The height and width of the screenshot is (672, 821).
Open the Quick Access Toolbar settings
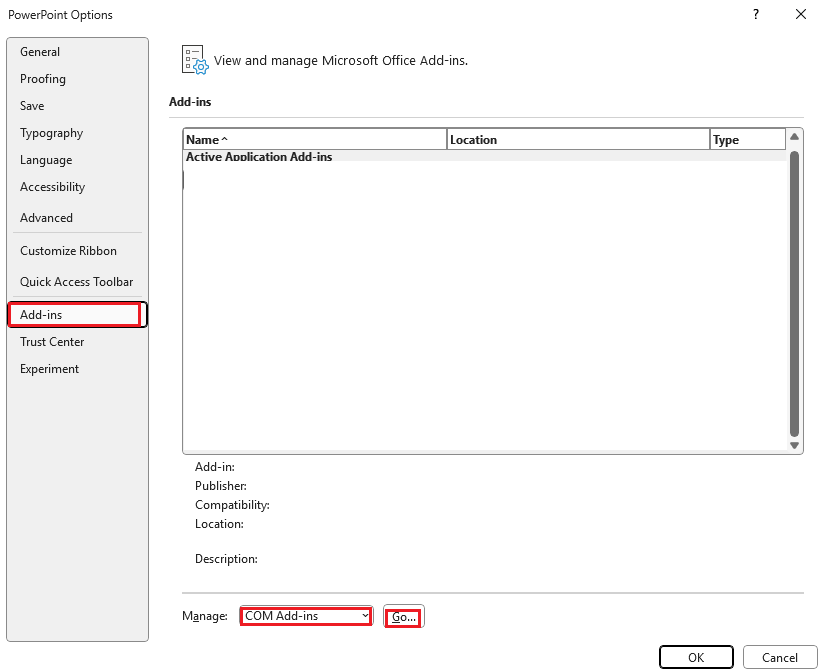pyautogui.click(x=76, y=282)
